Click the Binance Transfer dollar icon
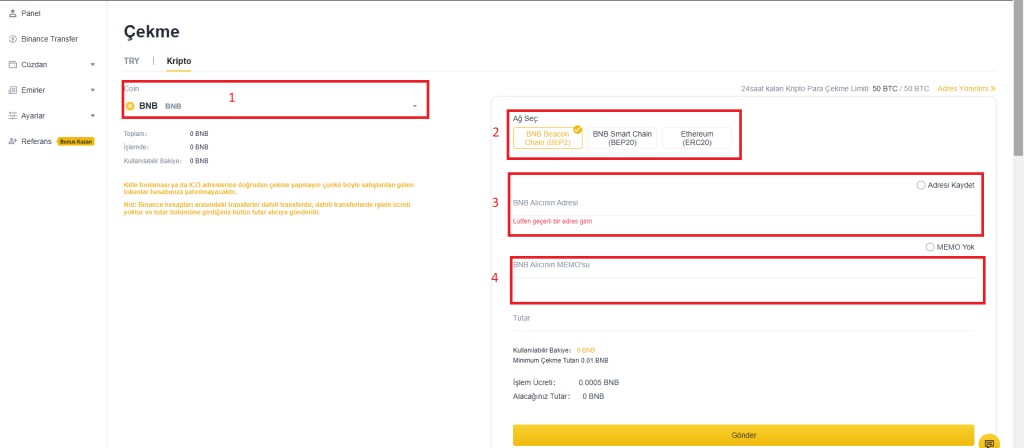The width and height of the screenshot is (1024, 448). [x=12, y=39]
